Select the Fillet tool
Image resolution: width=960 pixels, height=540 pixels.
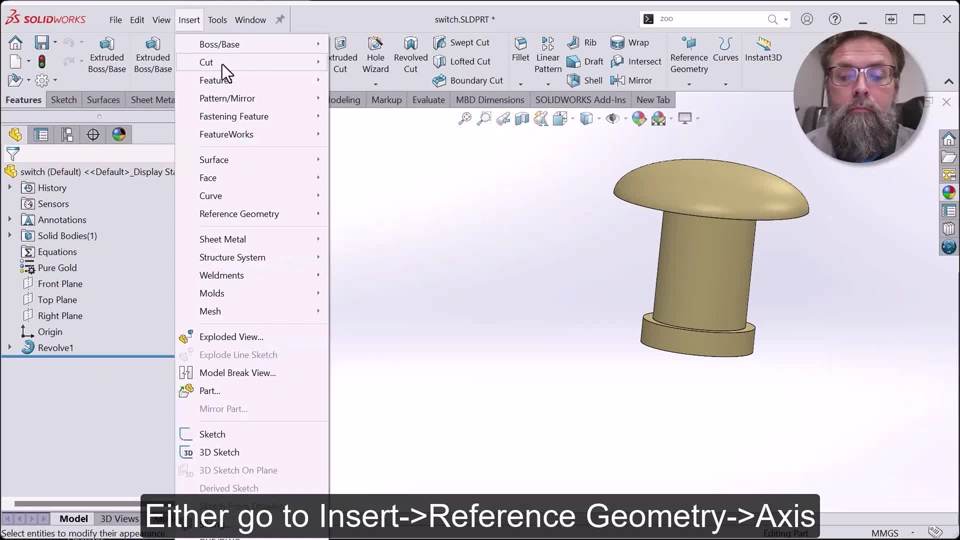520,49
